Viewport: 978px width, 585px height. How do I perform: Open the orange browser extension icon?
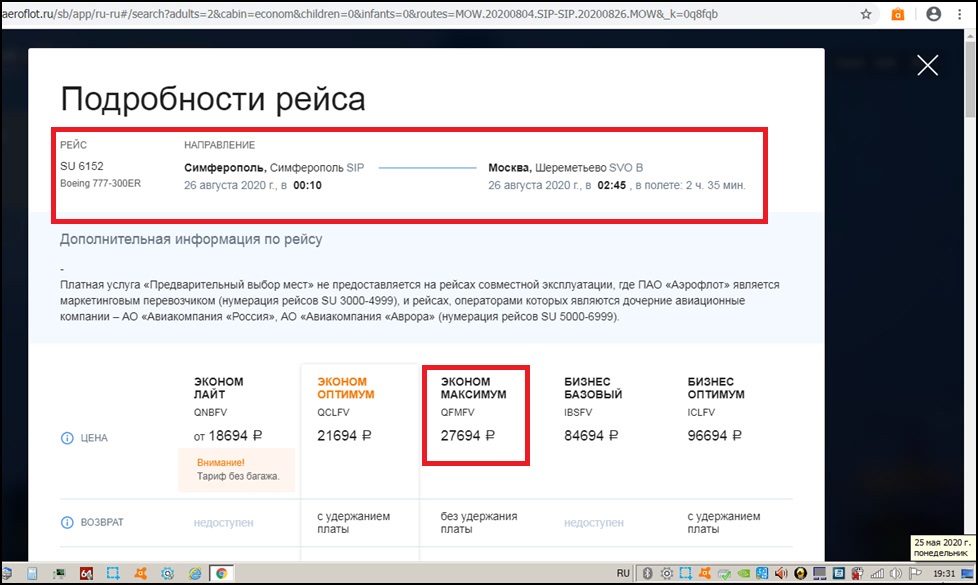click(x=898, y=14)
